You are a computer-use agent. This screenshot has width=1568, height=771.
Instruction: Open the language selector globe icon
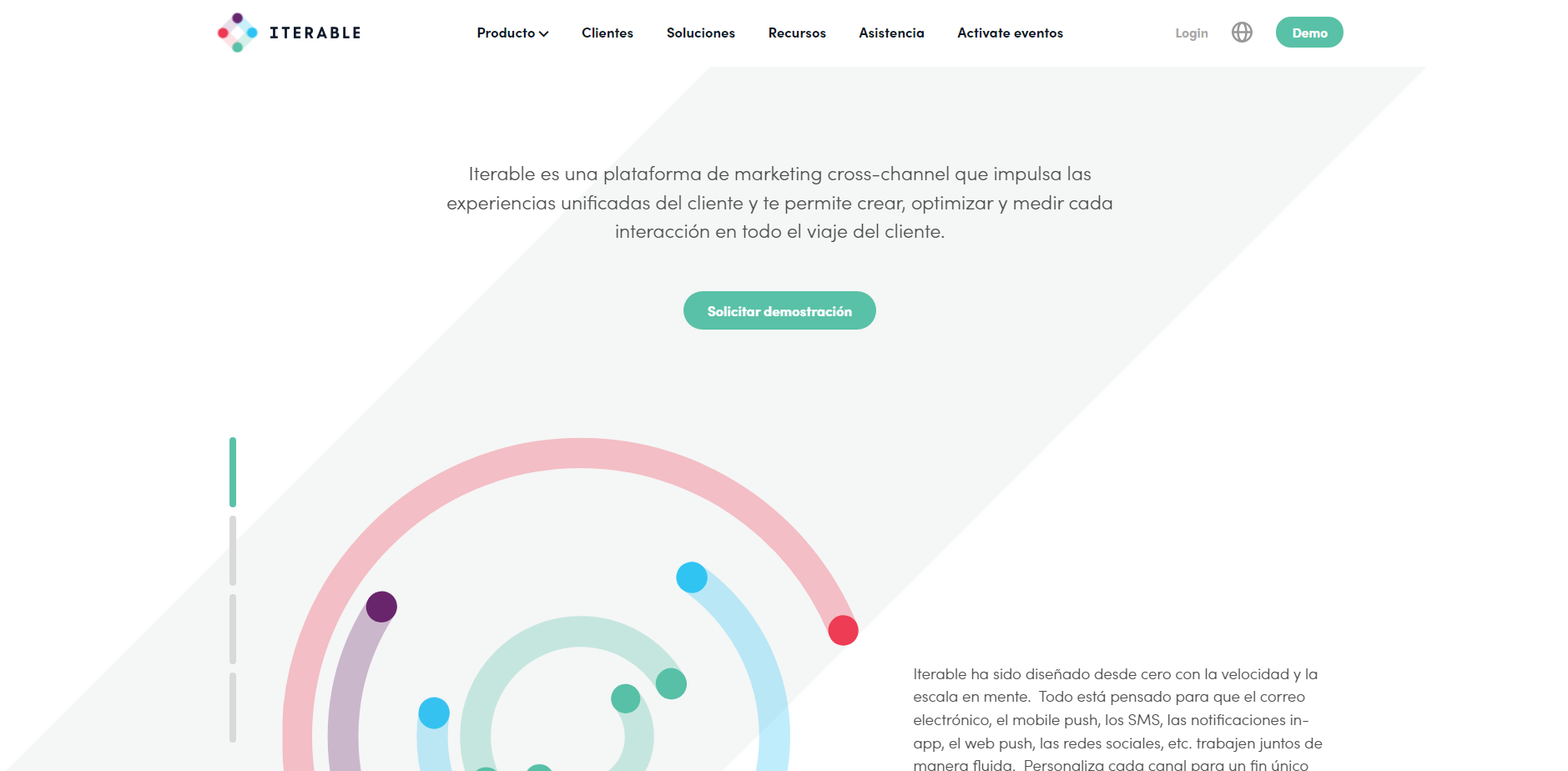pyautogui.click(x=1242, y=33)
